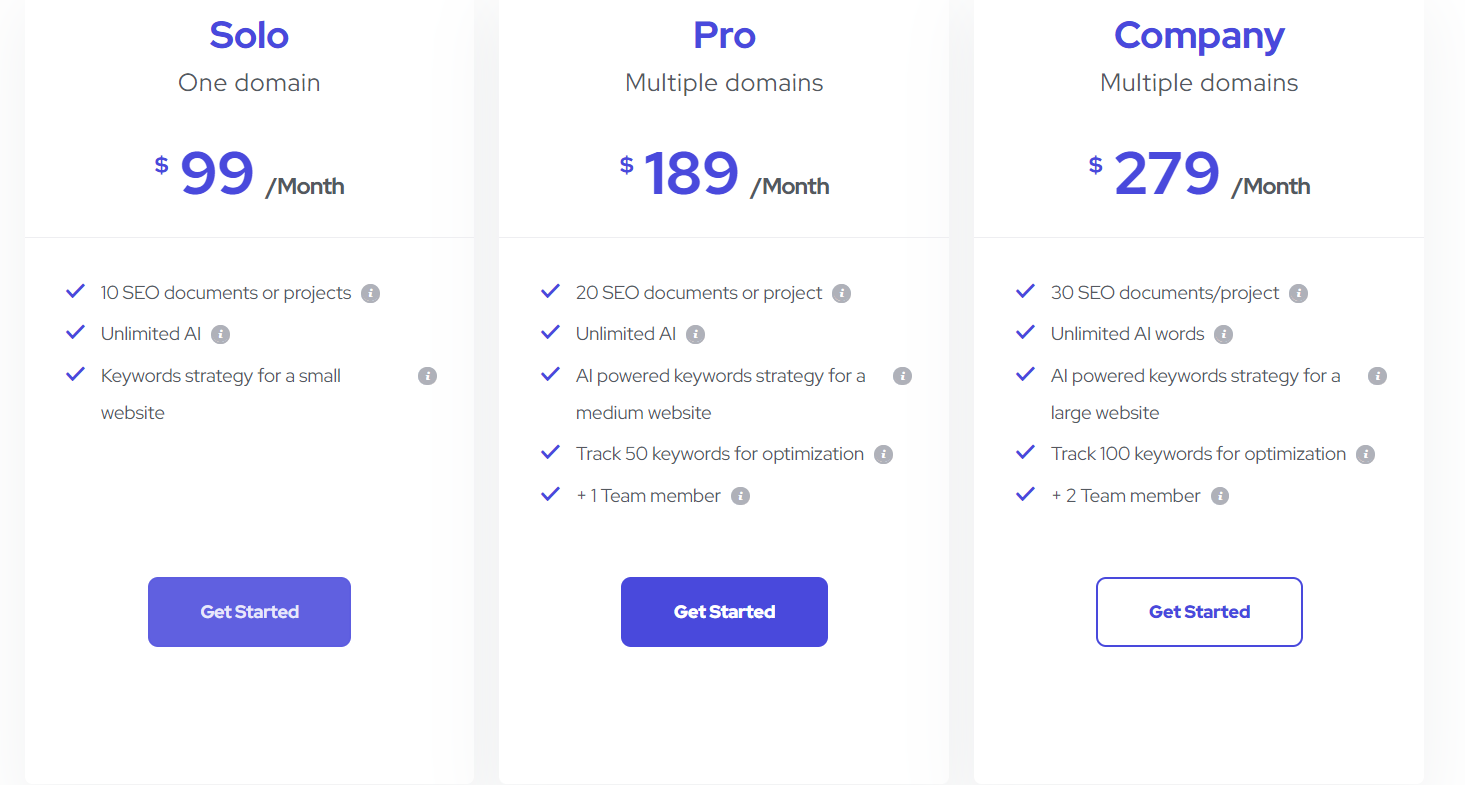Click Get Started under Solo plan
Image resolution: width=1465 pixels, height=785 pixels.
click(x=249, y=612)
